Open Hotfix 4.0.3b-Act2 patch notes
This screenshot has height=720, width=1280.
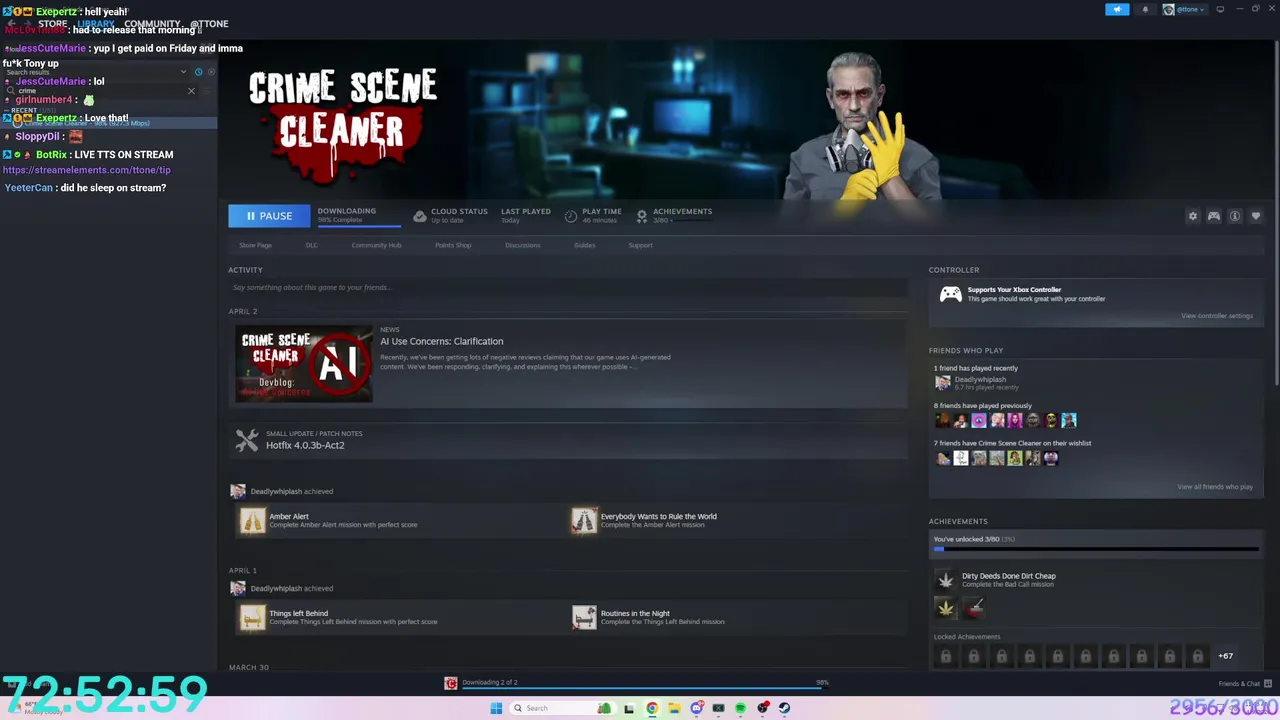tap(305, 445)
